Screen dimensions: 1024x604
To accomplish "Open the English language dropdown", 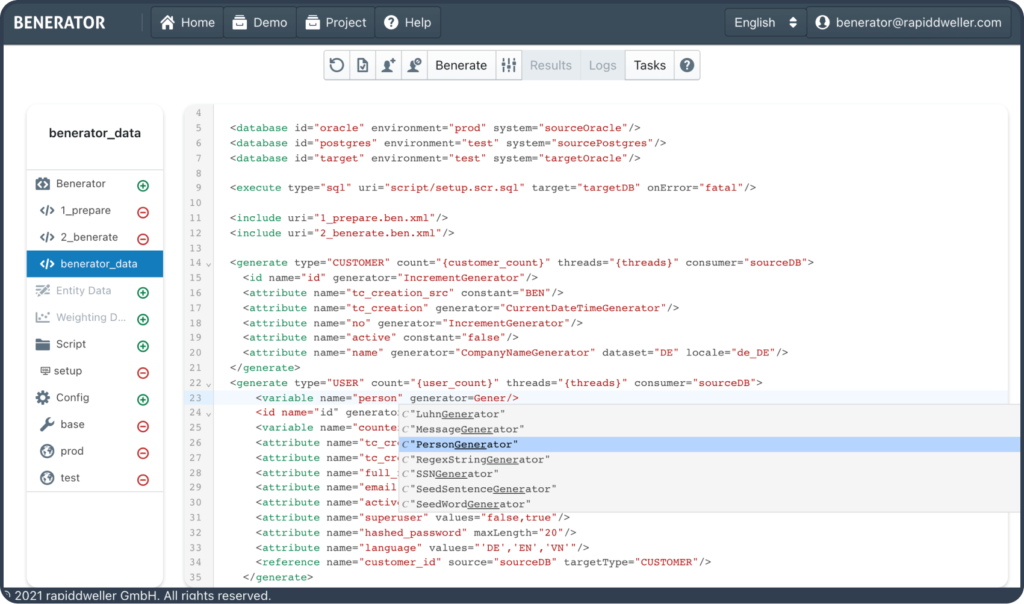I will tap(765, 22).
